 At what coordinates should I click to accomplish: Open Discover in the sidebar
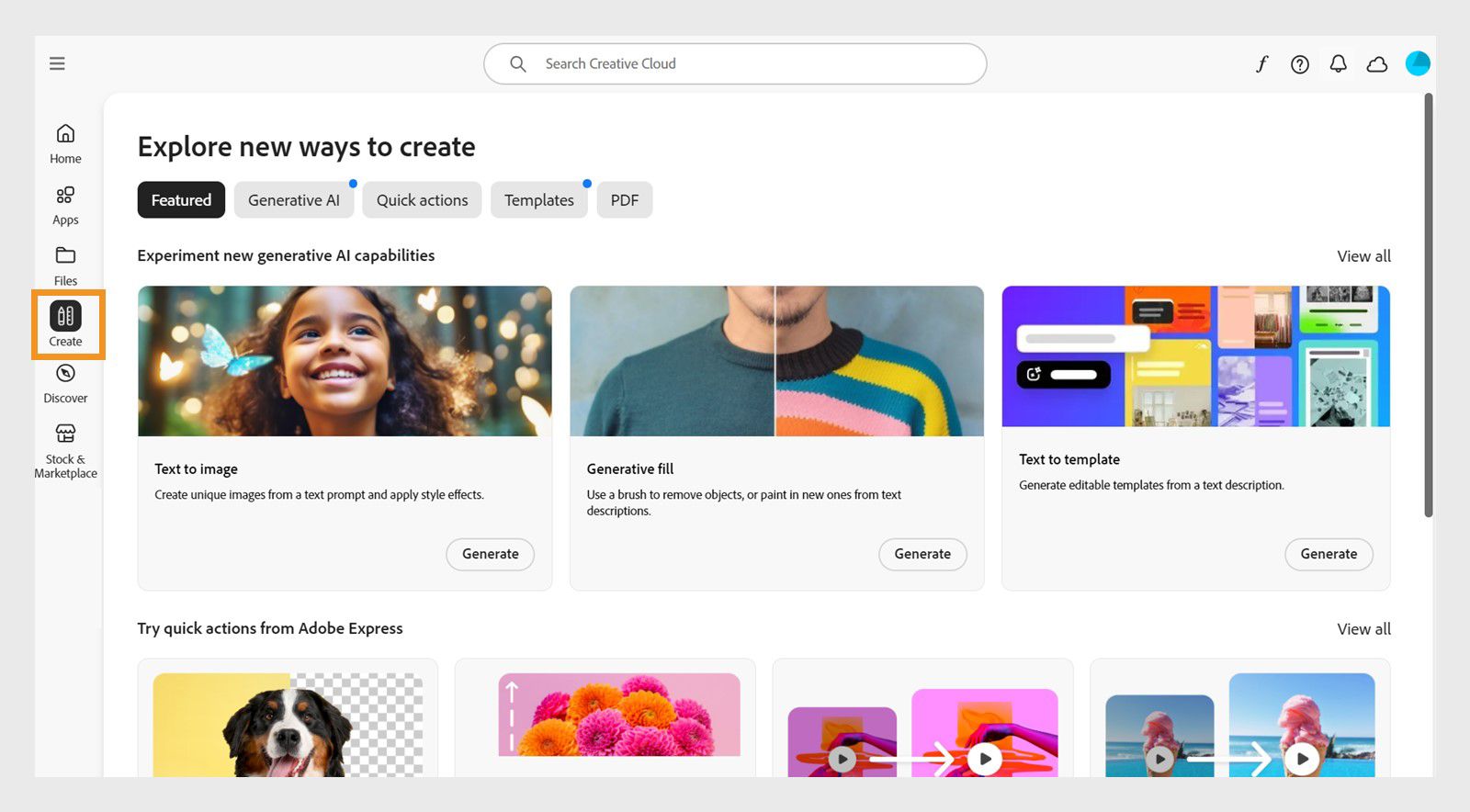(65, 384)
